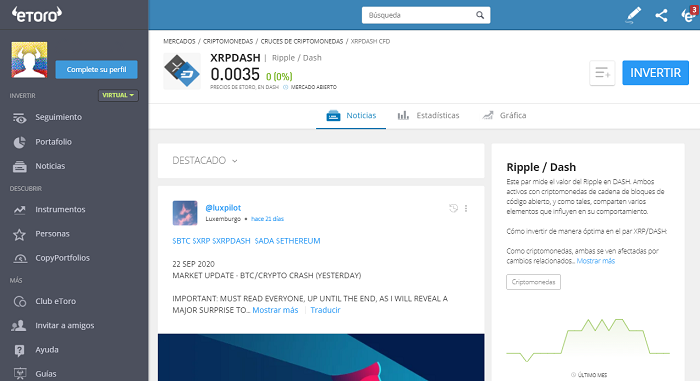The height and width of the screenshot is (381, 700).
Task: Click the Instrumentos trend line icon
Action: [19, 209]
